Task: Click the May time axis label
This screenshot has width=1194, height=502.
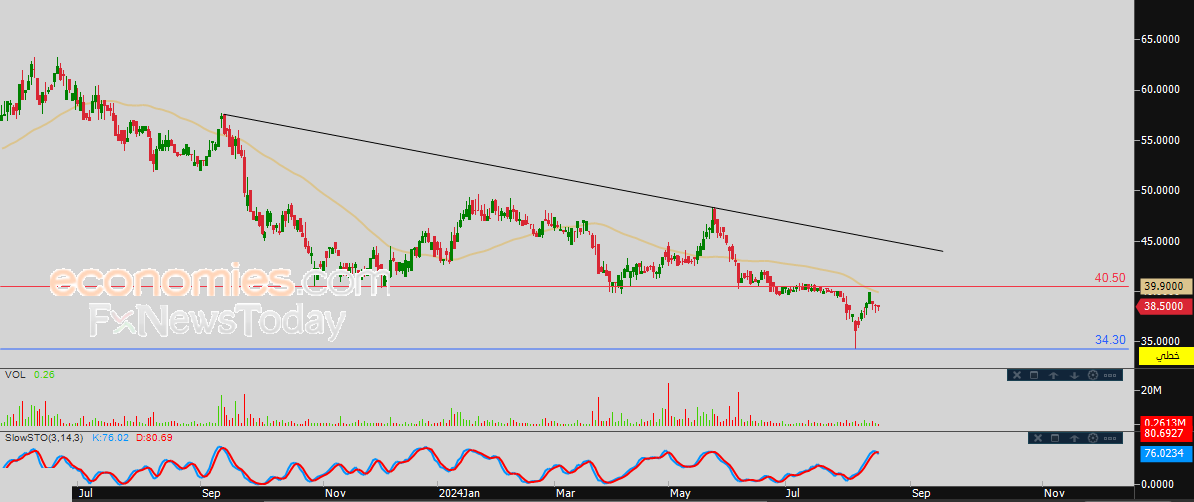Action: 679,494
